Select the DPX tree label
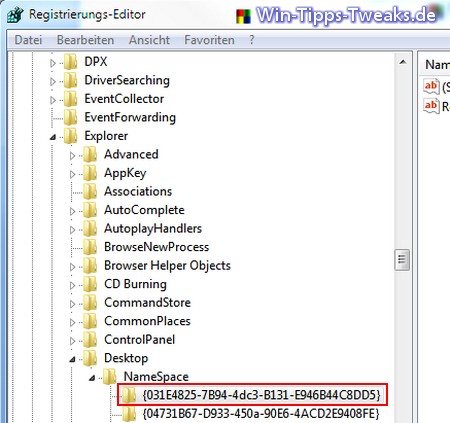This screenshot has height=423, width=450. [96, 62]
